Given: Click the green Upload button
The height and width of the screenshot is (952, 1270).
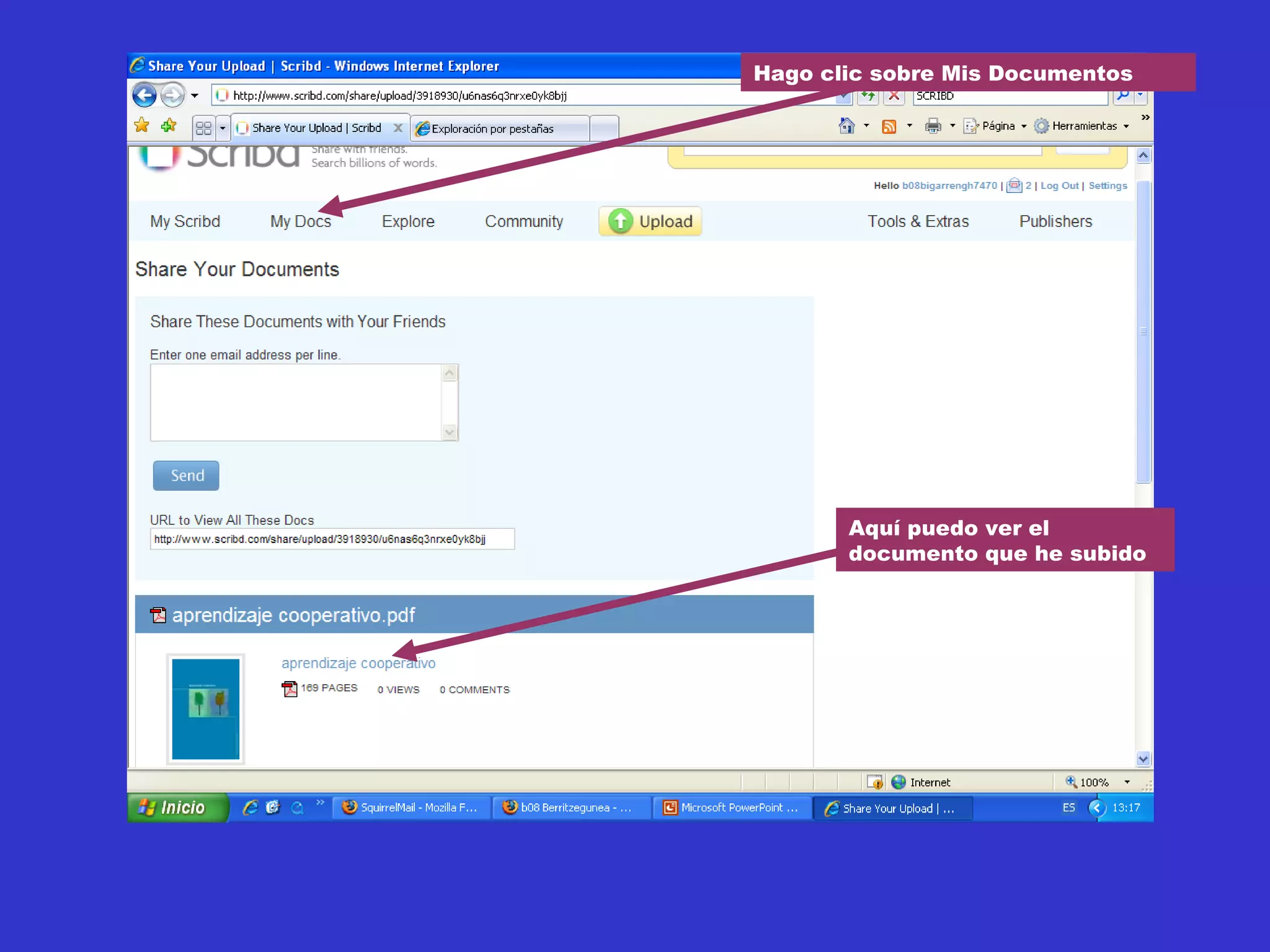Looking at the screenshot, I should [650, 221].
